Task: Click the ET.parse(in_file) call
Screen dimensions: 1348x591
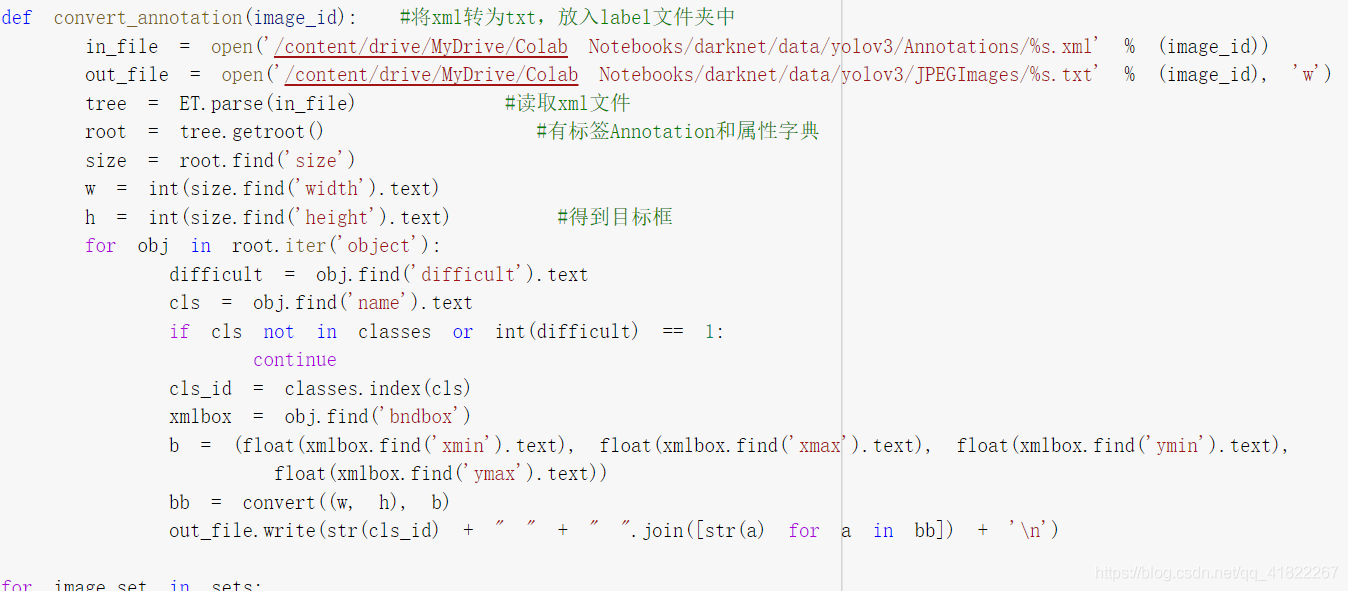Action: (x=267, y=103)
